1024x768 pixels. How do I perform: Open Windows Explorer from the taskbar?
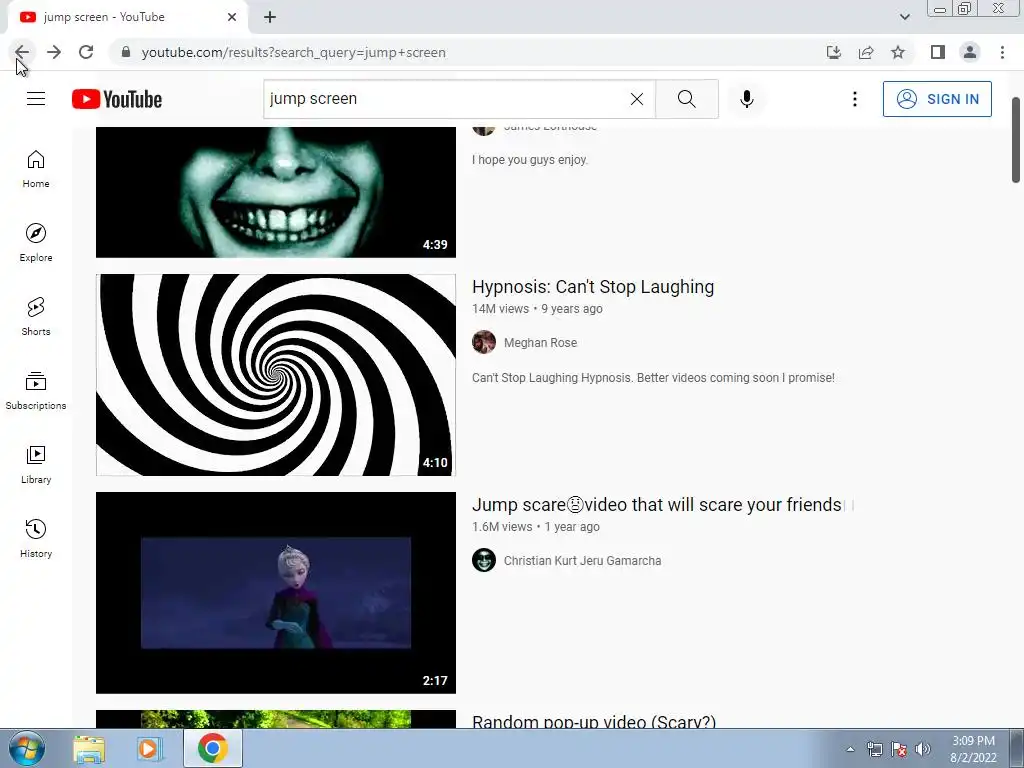[x=89, y=749]
